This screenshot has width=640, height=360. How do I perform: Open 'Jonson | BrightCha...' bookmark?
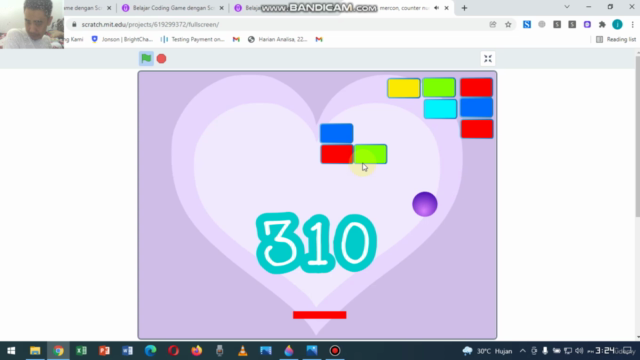point(122,39)
